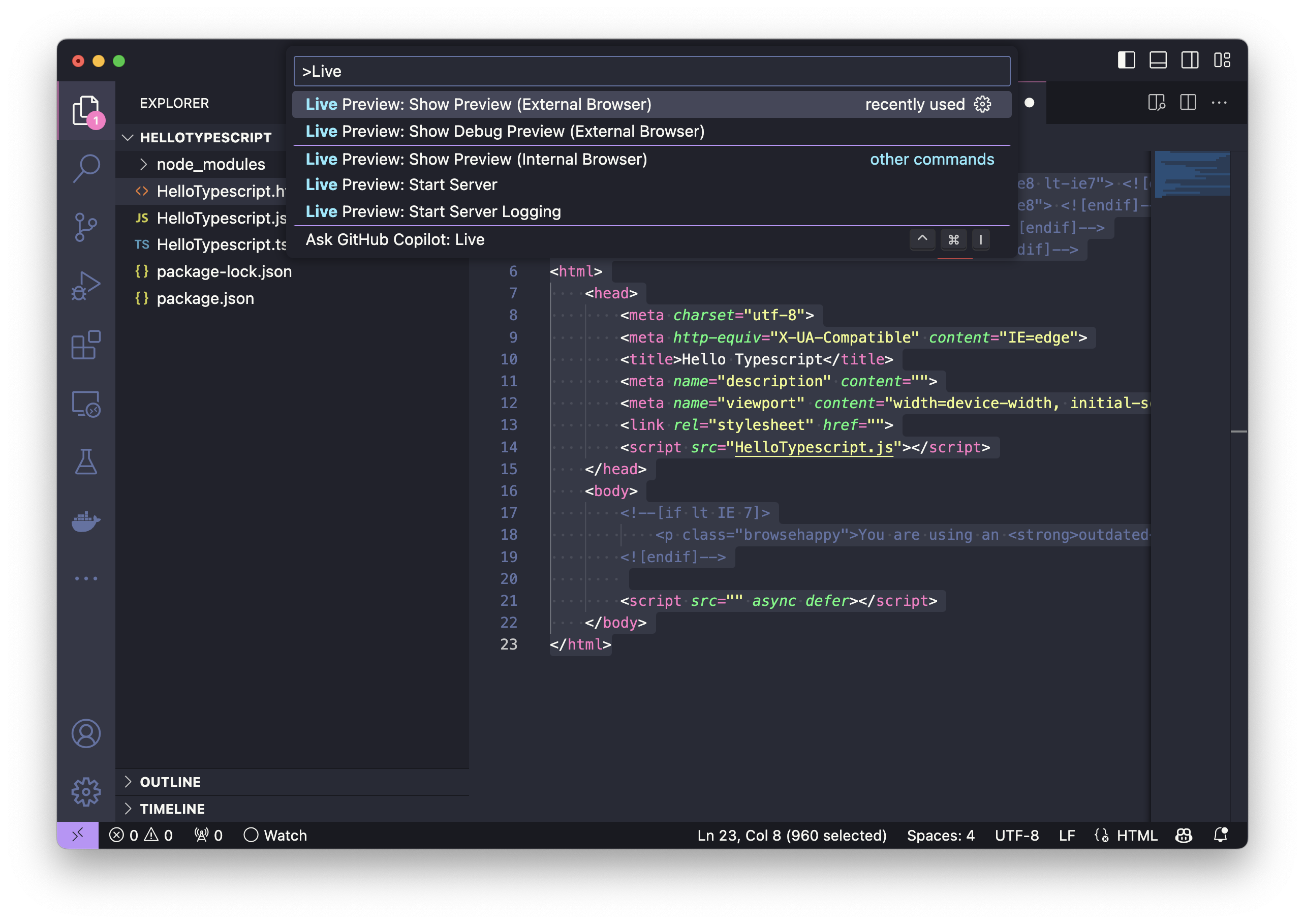Select Show Debug Preview (External Browser) command
Screen dimensions: 1305x924
point(505,132)
